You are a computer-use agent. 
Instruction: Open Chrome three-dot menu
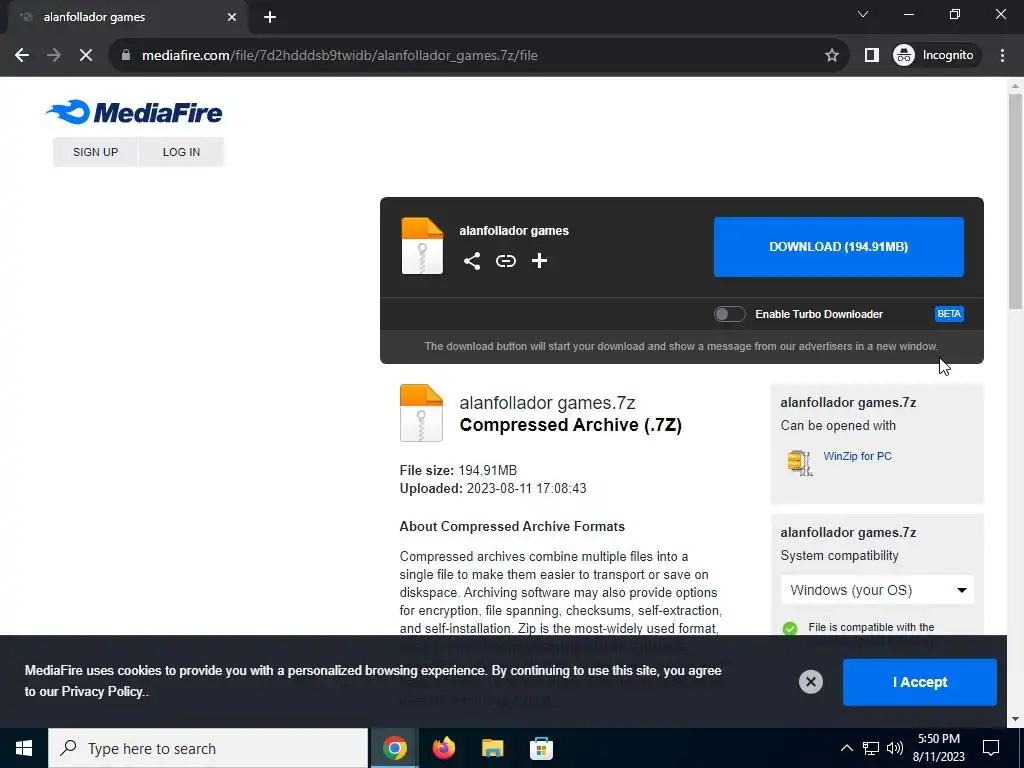coord(1002,56)
